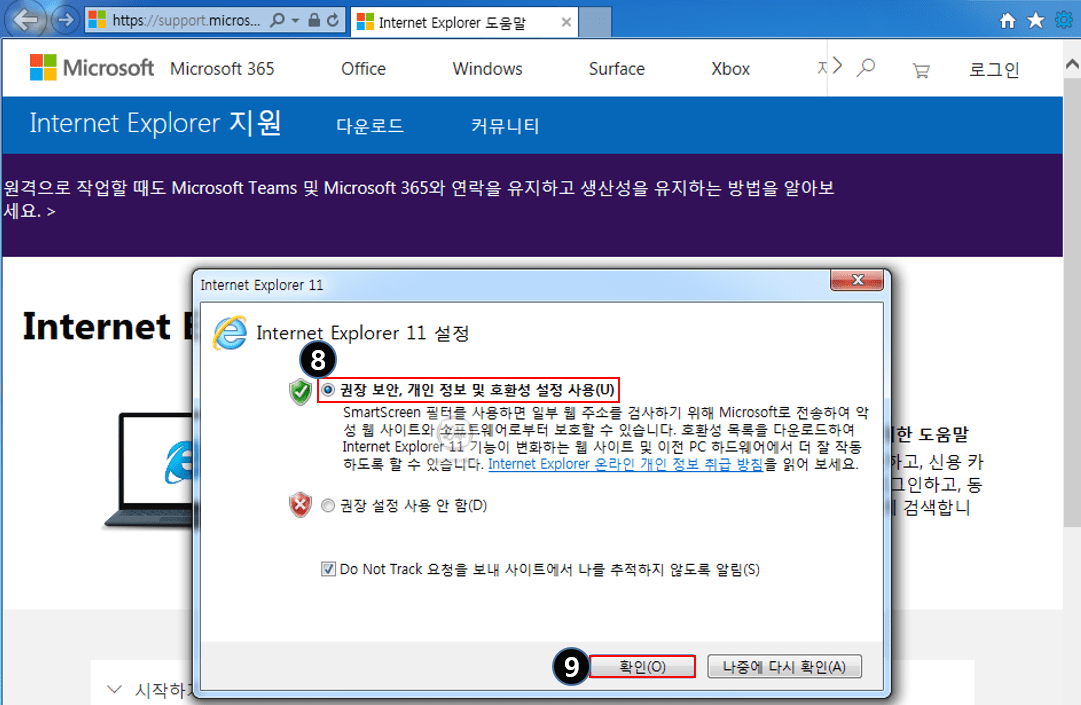Expand more navigation items with the chevron
1081x705 pixels.
(x=837, y=66)
